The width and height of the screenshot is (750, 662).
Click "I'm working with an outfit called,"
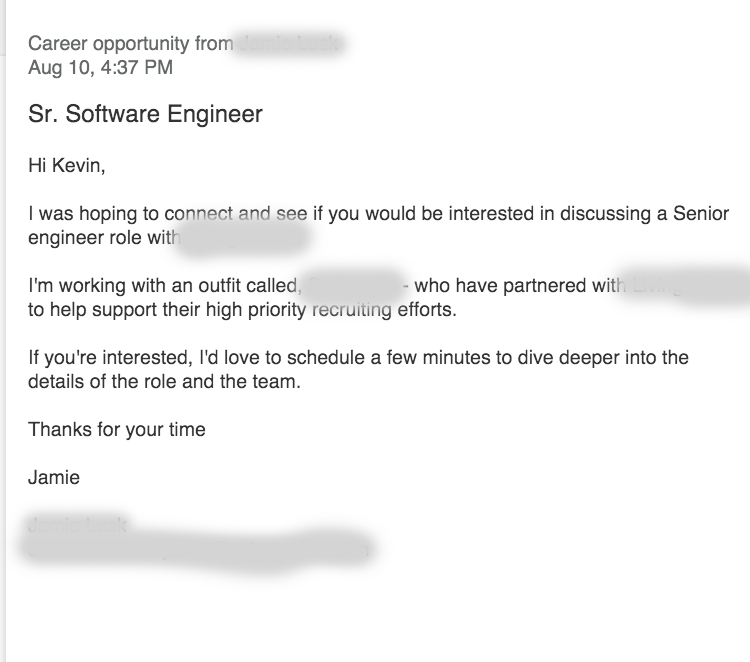tap(165, 286)
